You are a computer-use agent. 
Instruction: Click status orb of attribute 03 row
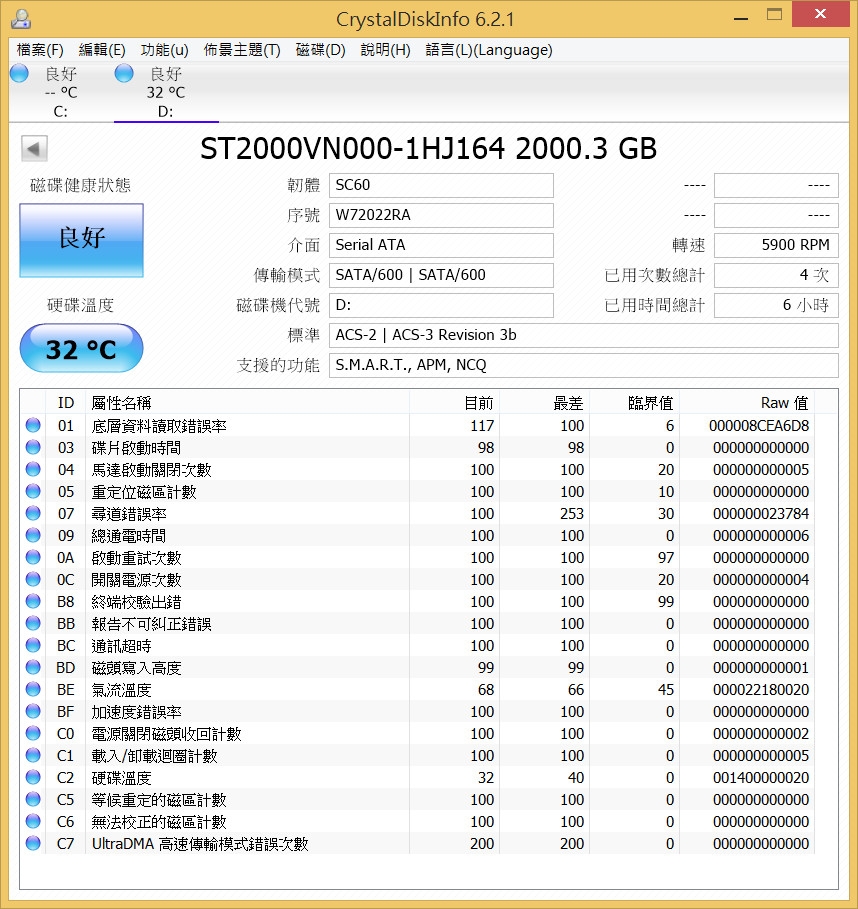click(33, 448)
